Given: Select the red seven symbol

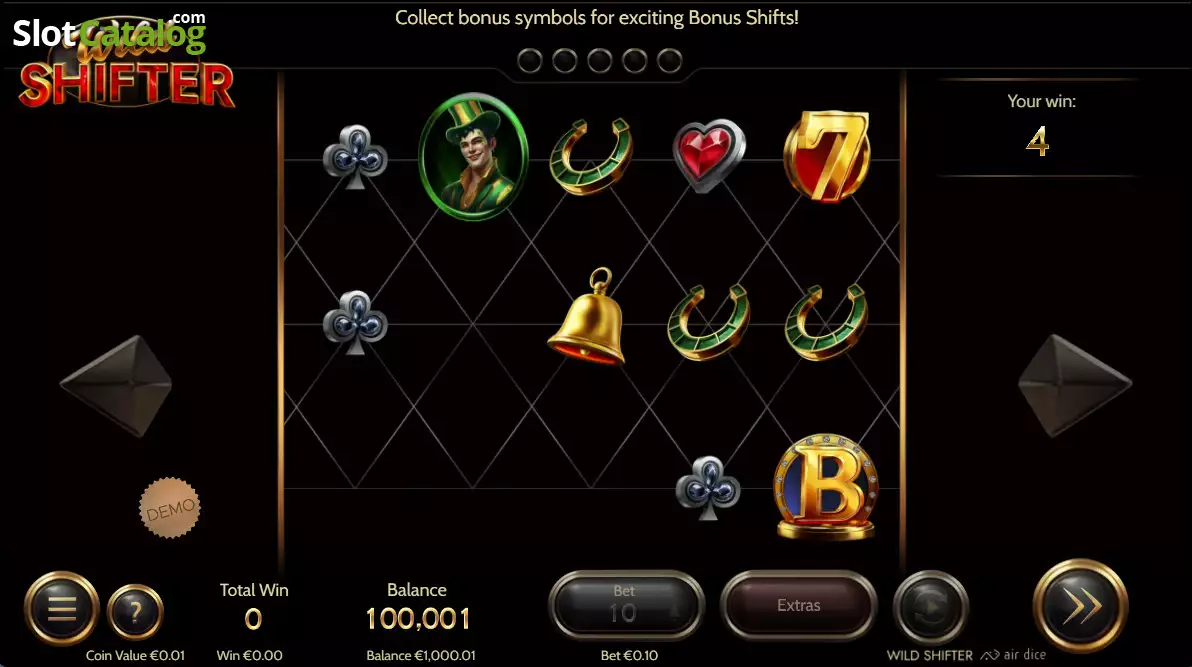Looking at the screenshot, I should pos(826,157).
